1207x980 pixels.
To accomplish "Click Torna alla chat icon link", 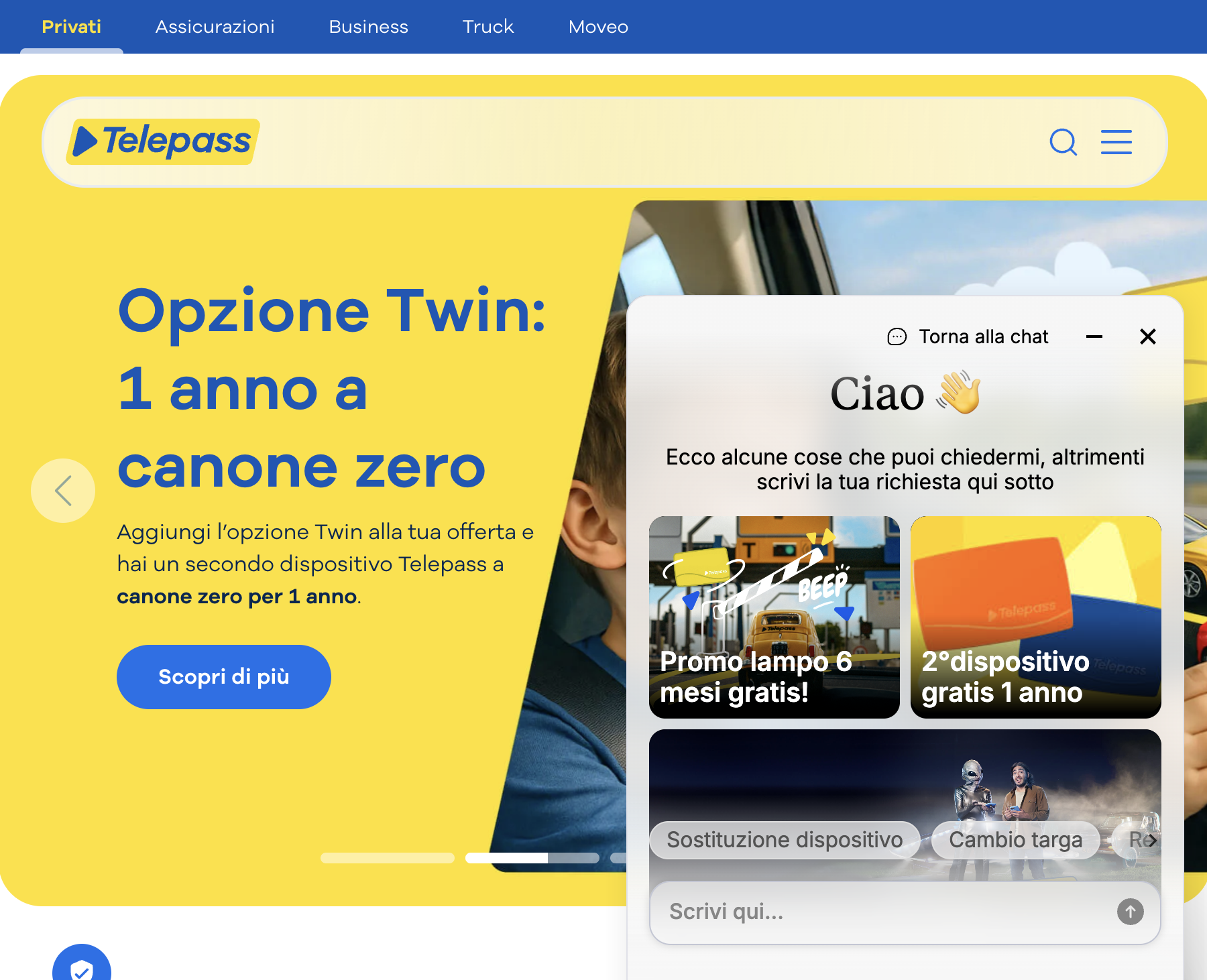I will tap(968, 336).
